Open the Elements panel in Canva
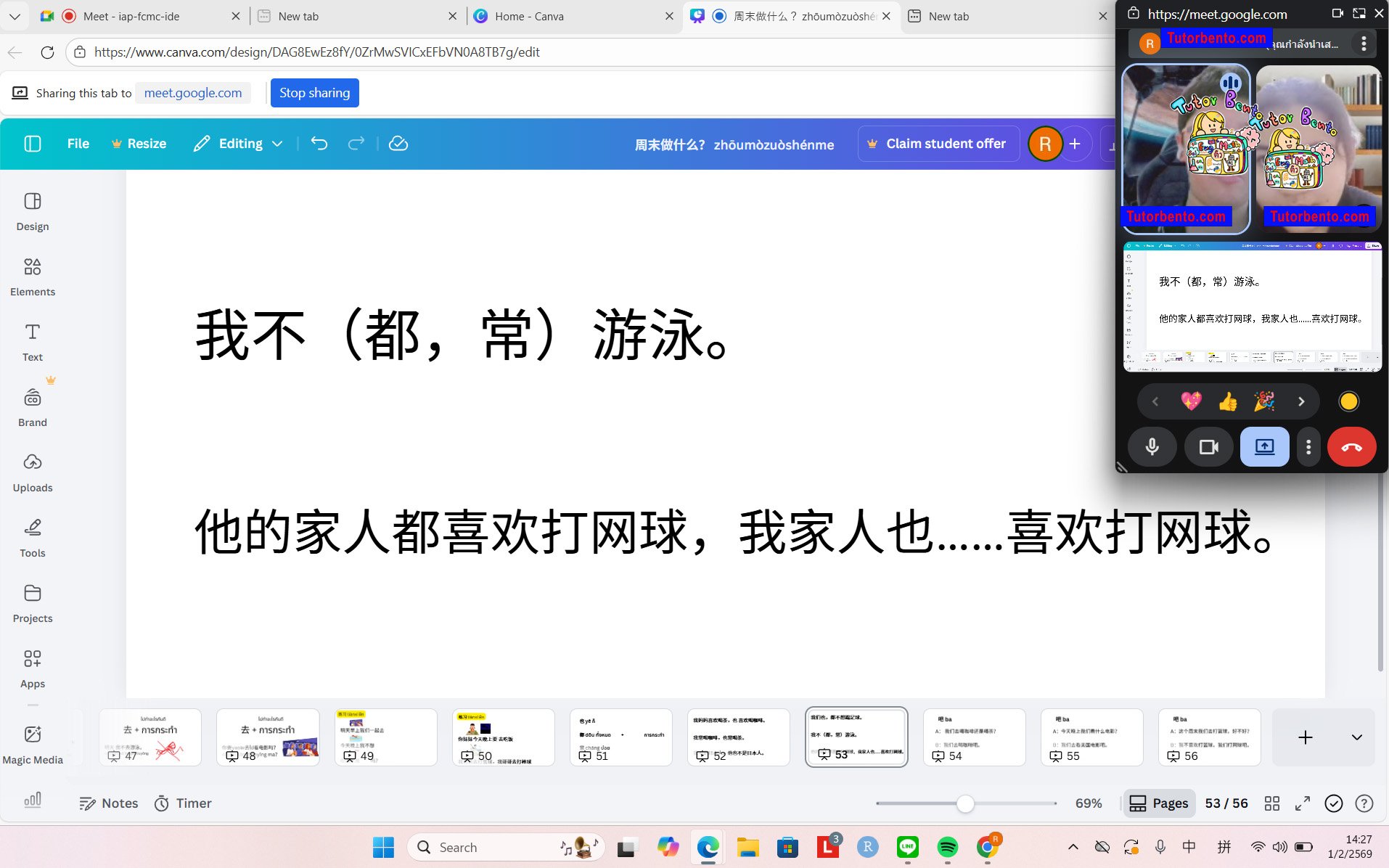The height and width of the screenshot is (868, 1389). [x=32, y=277]
